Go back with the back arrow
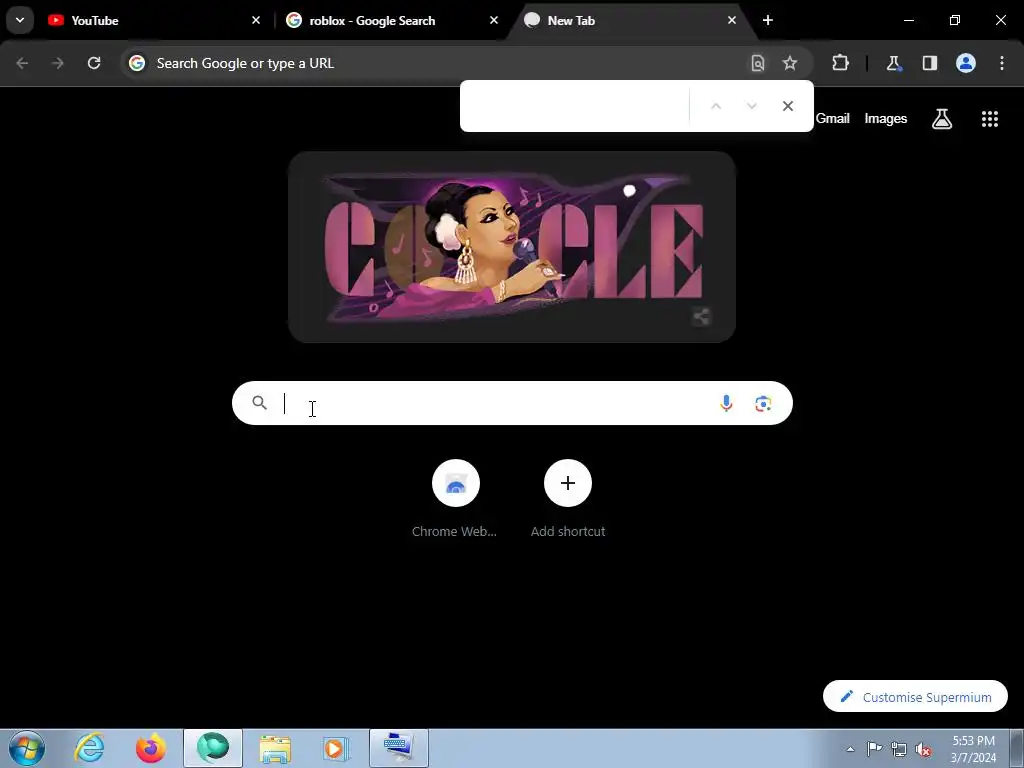Screen dimensions: 1024x768 tap(22, 63)
